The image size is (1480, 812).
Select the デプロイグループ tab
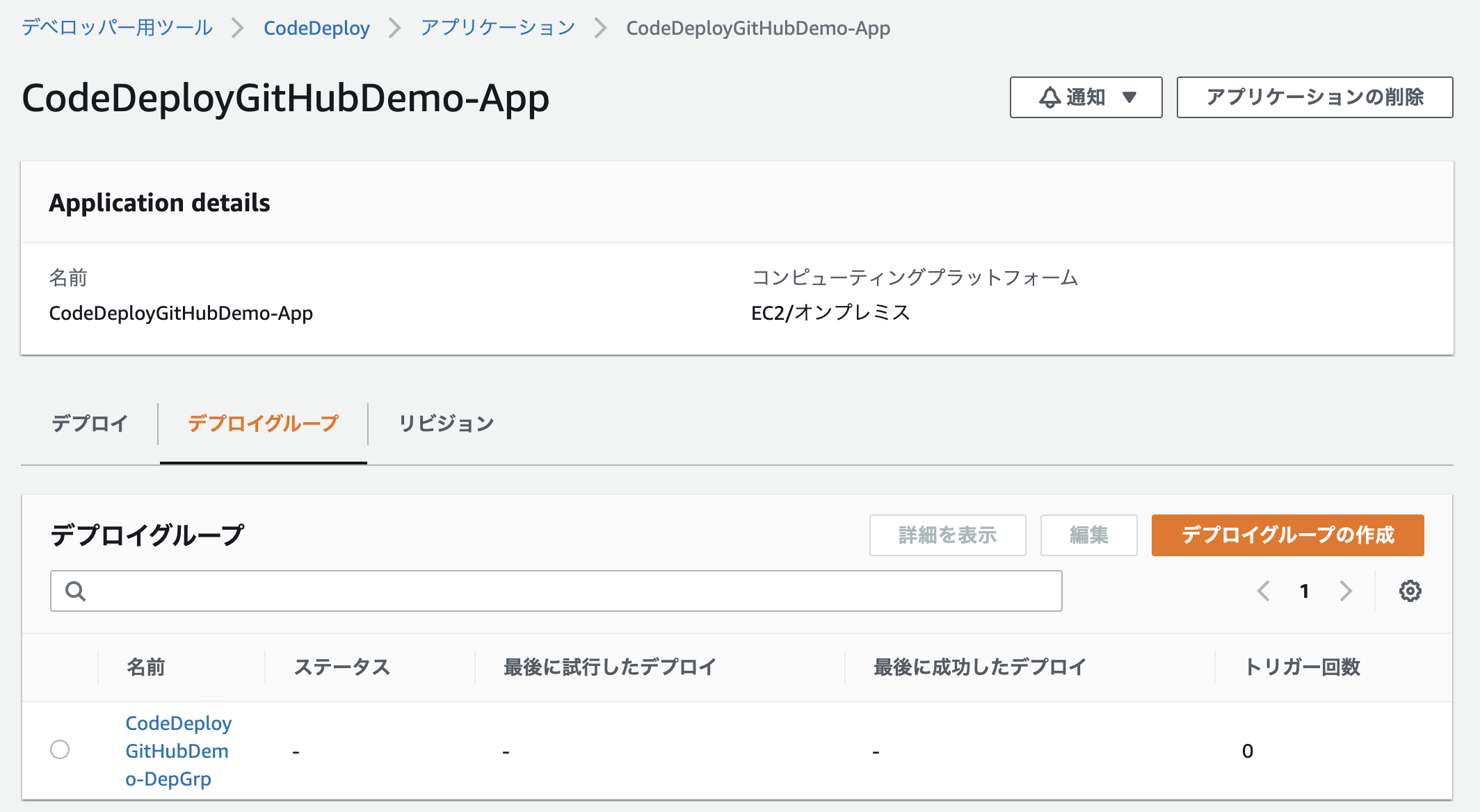[264, 423]
